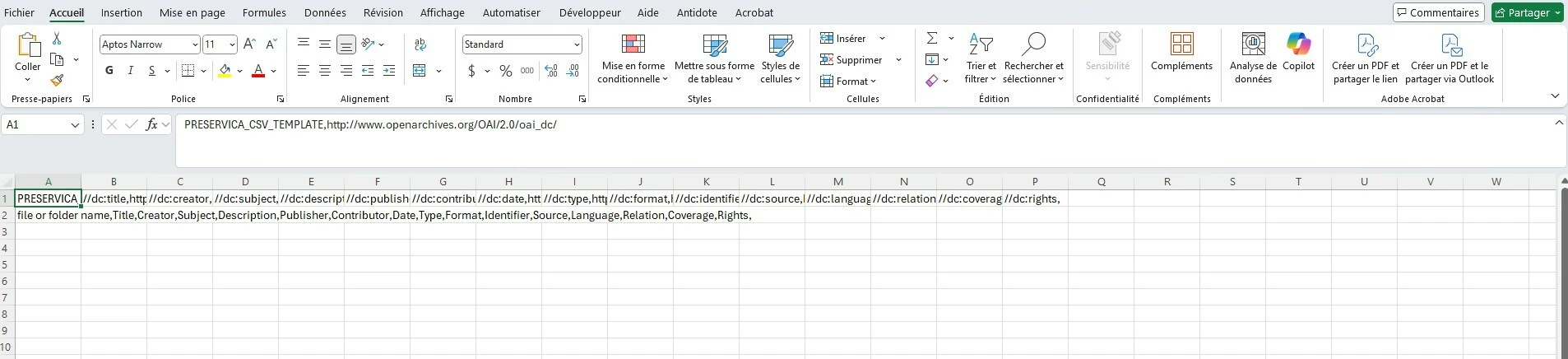The image size is (1568, 359).
Task: Decrease decimal places icon
Action: click(x=573, y=71)
